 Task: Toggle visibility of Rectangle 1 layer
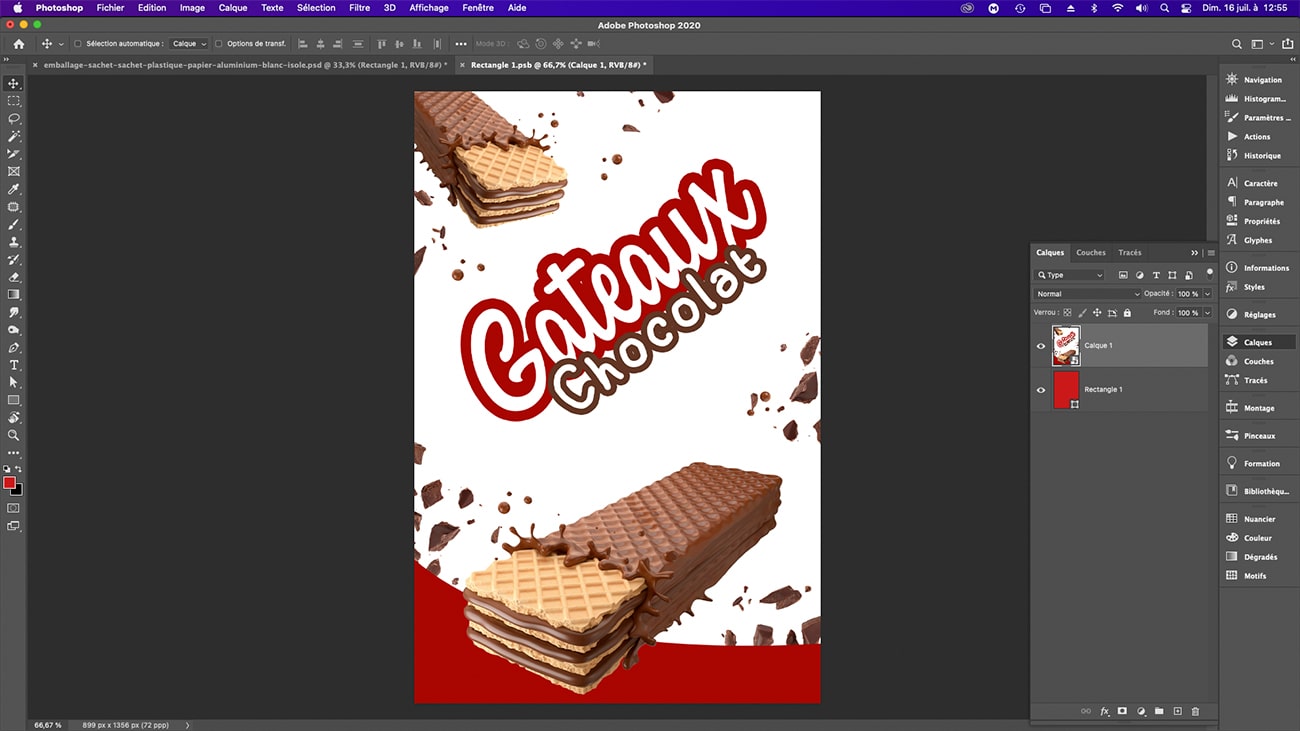(x=1041, y=390)
